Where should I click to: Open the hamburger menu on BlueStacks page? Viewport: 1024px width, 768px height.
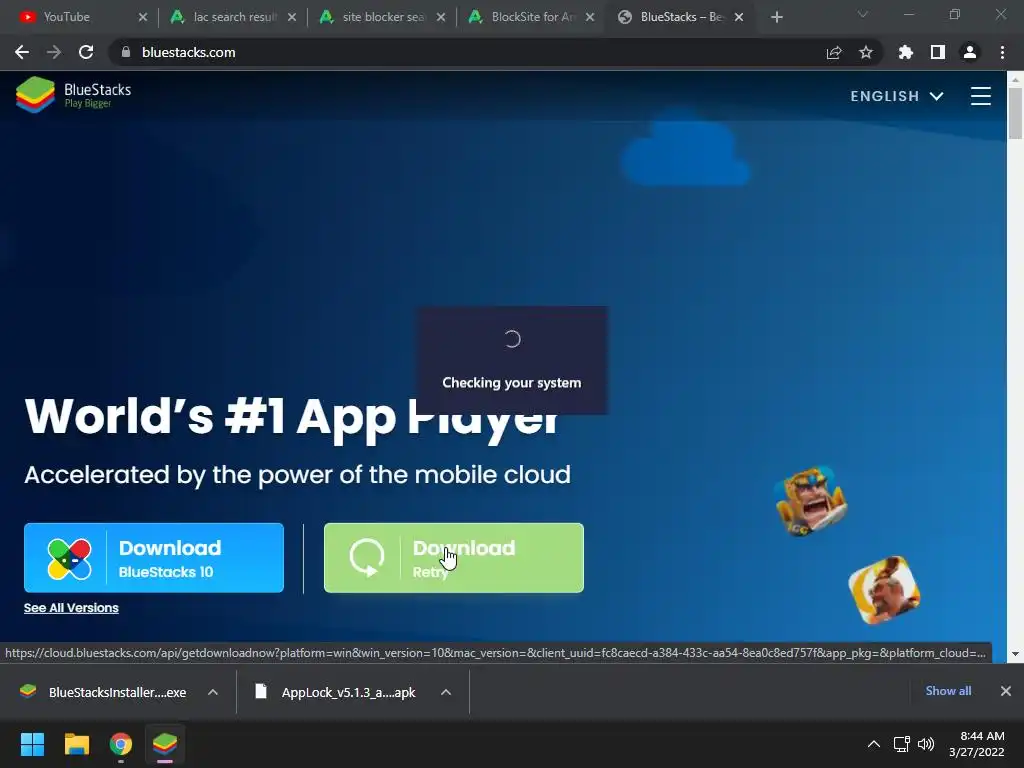coord(980,96)
